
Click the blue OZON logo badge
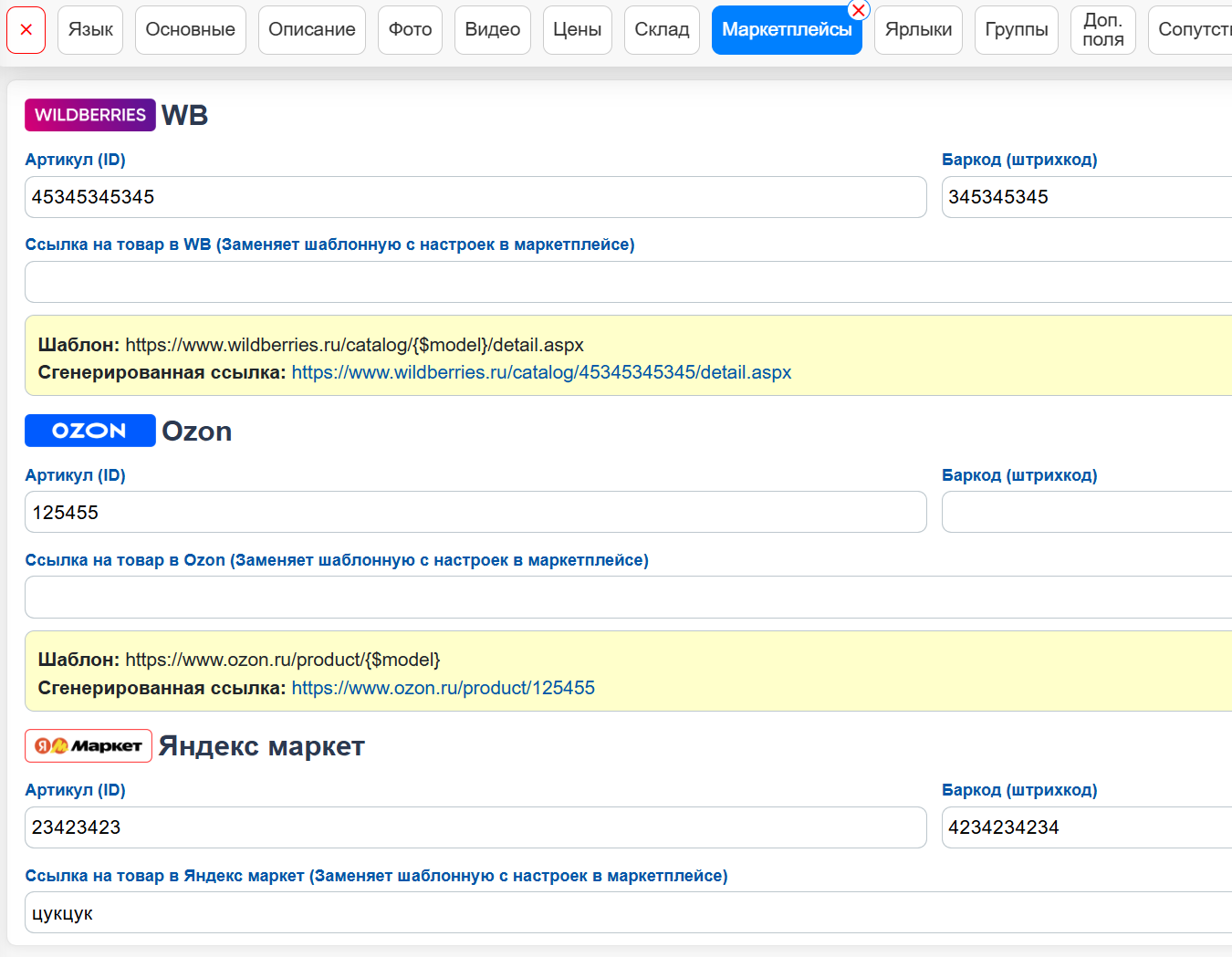pyautogui.click(x=90, y=431)
